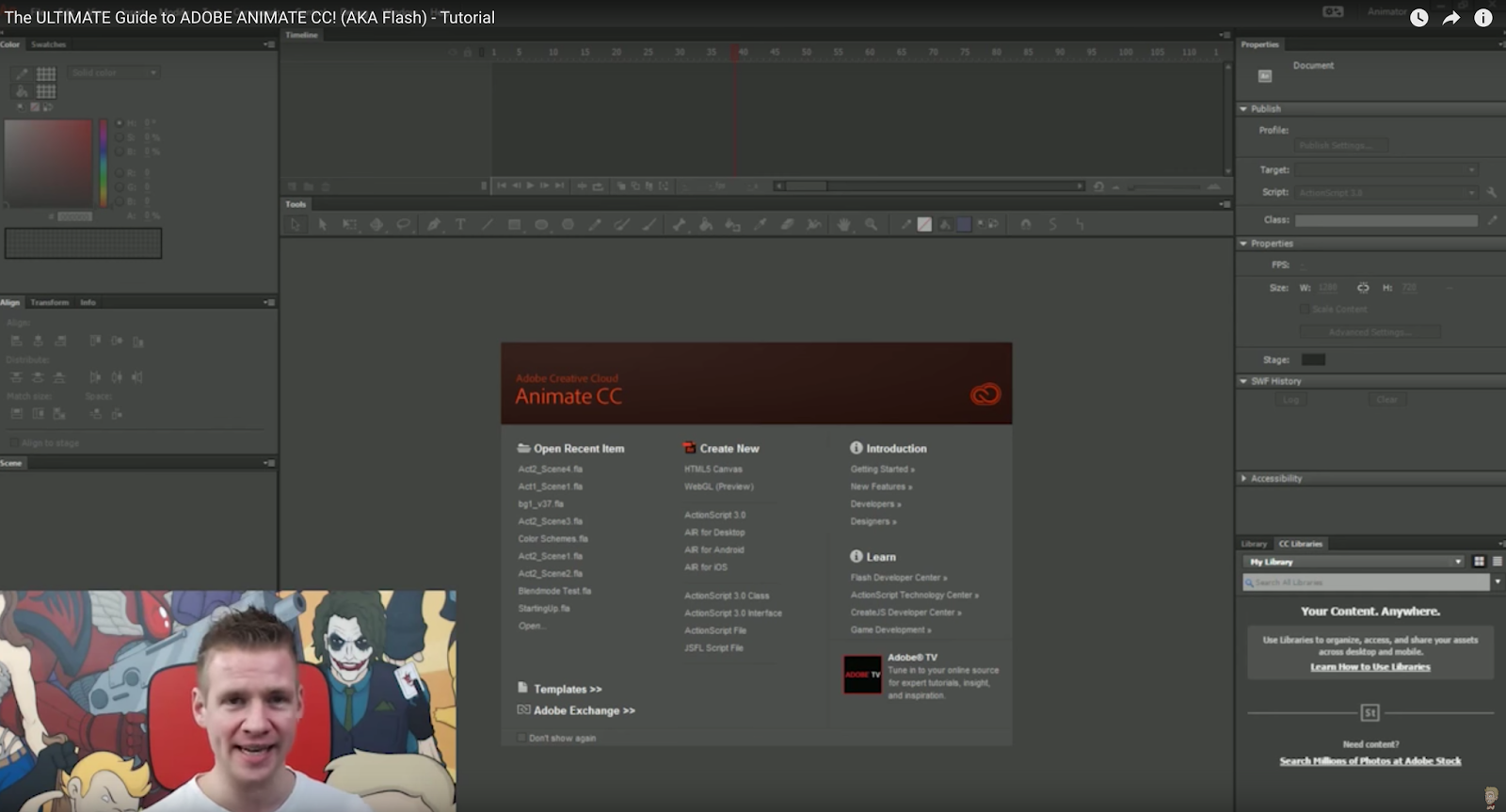The height and width of the screenshot is (812, 1506).
Task: Select the R red radio button
Action: (120, 173)
